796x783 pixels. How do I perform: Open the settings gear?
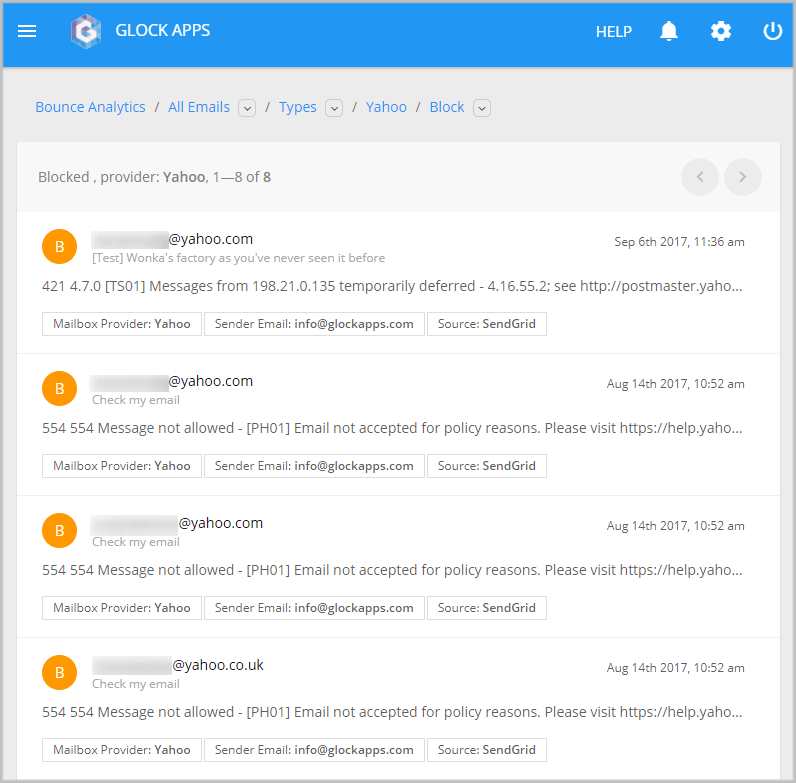720,31
